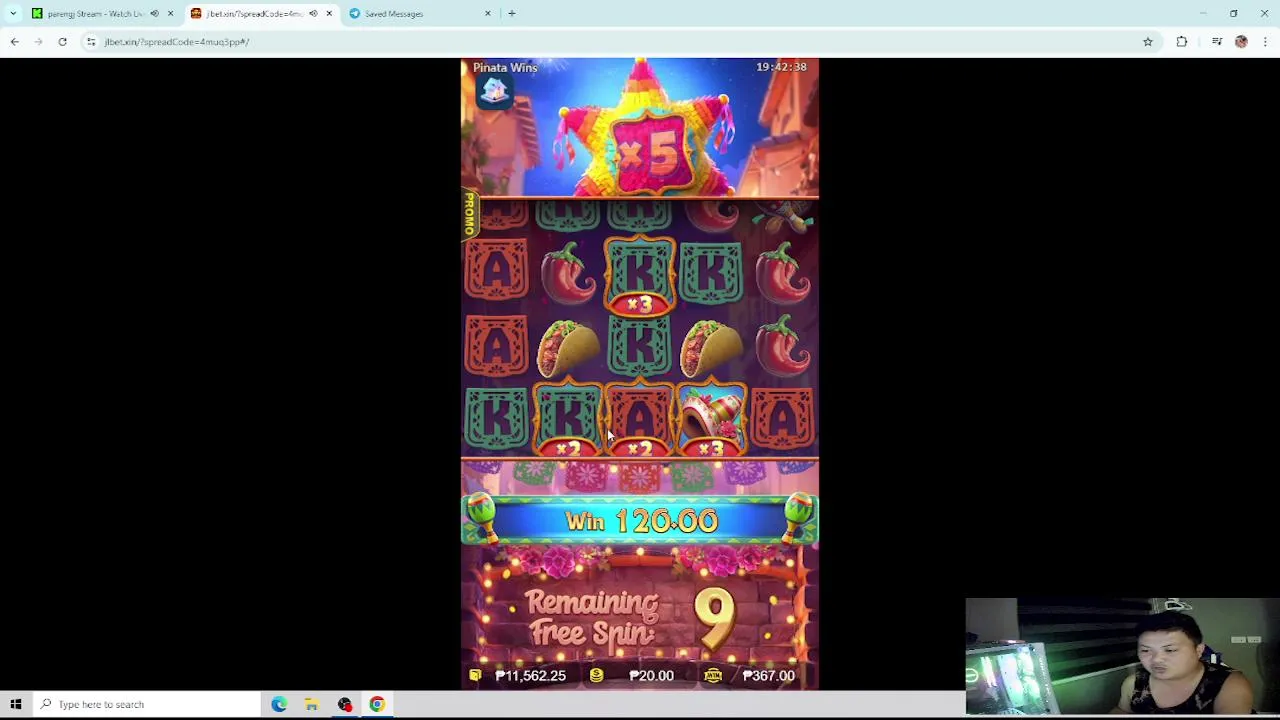Click the Pinata Wins game title

pos(505,67)
